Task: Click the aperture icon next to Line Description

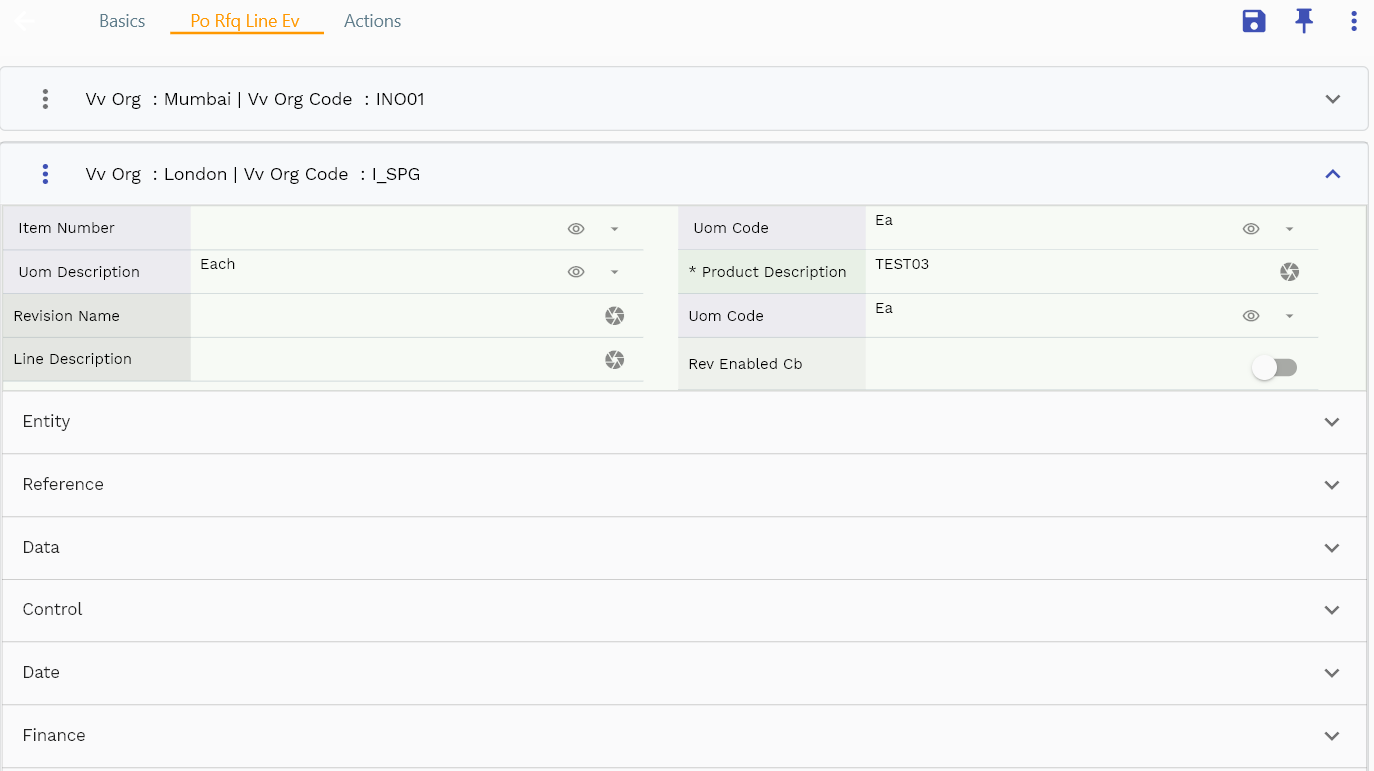Action: (x=614, y=359)
